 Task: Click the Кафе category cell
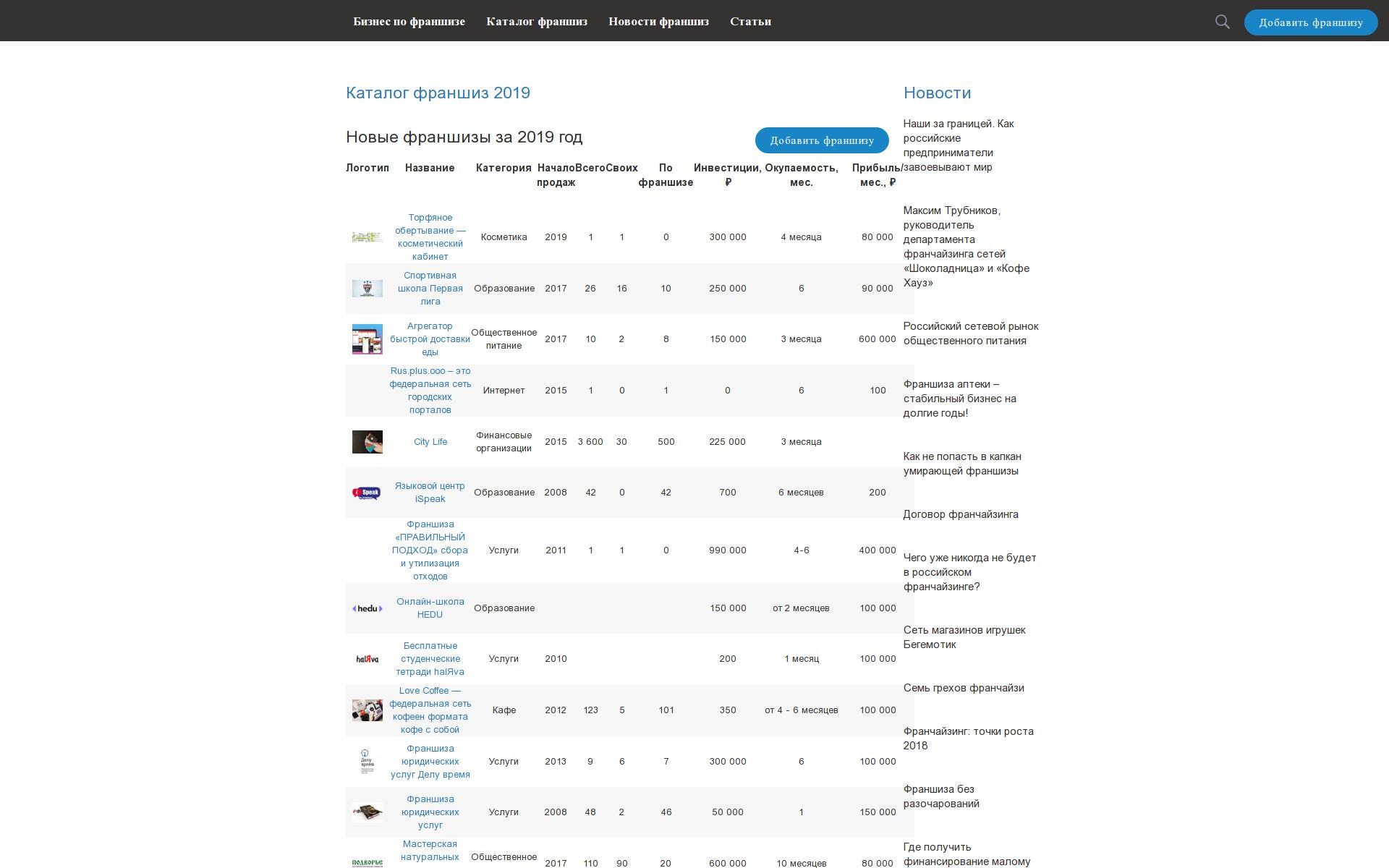[x=504, y=710]
